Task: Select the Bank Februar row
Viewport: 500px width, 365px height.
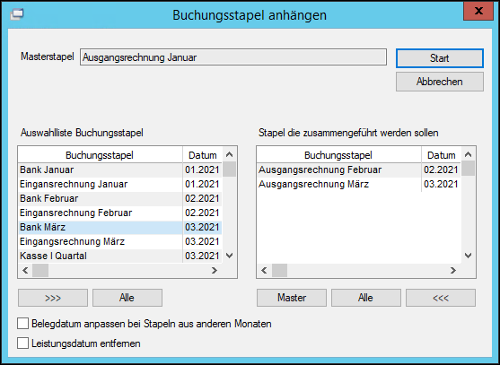Action: click(x=120, y=199)
